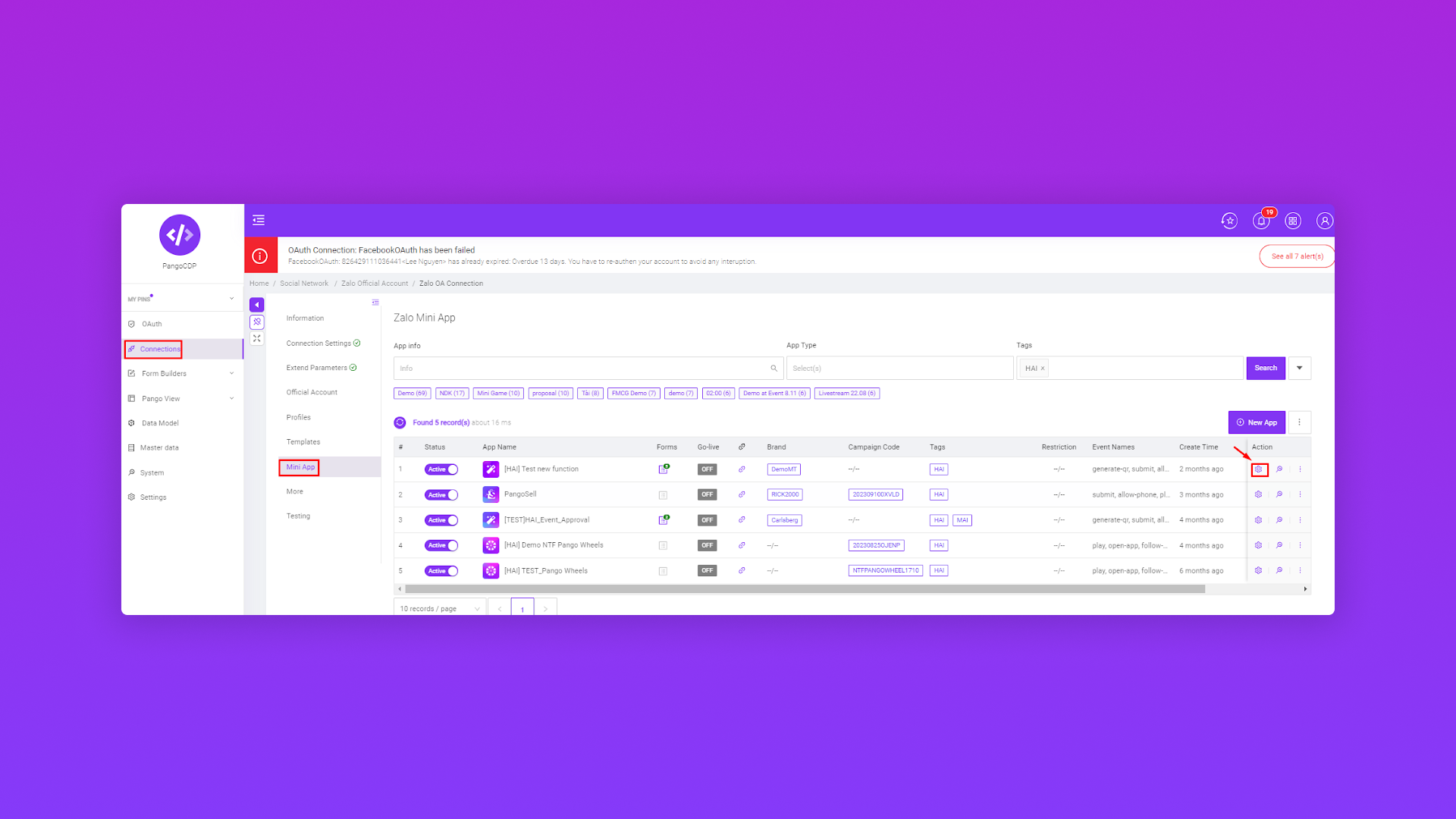Click the user profile avatar icon
Image resolution: width=1456 pixels, height=819 pixels.
tap(1325, 221)
